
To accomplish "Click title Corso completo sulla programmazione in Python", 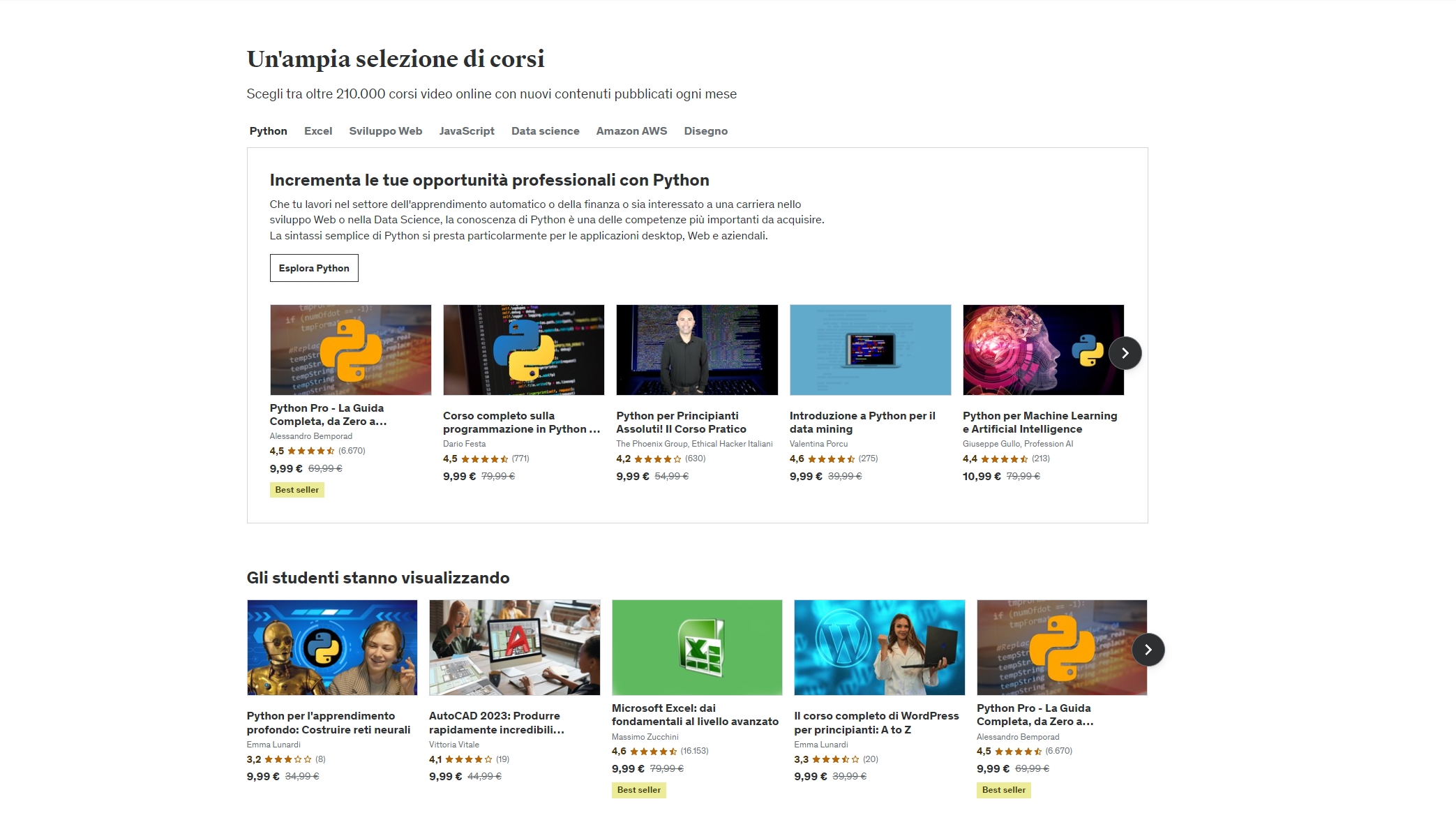I will point(521,422).
